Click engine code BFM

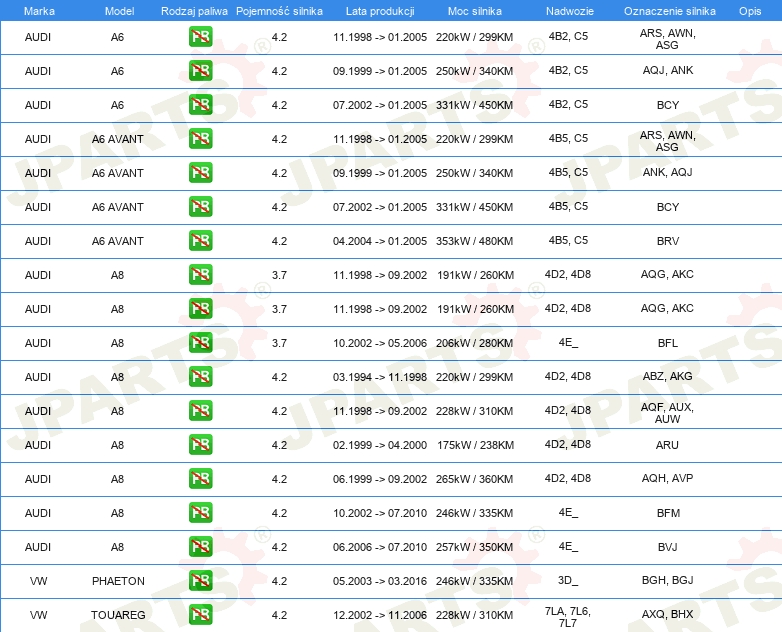(668, 513)
